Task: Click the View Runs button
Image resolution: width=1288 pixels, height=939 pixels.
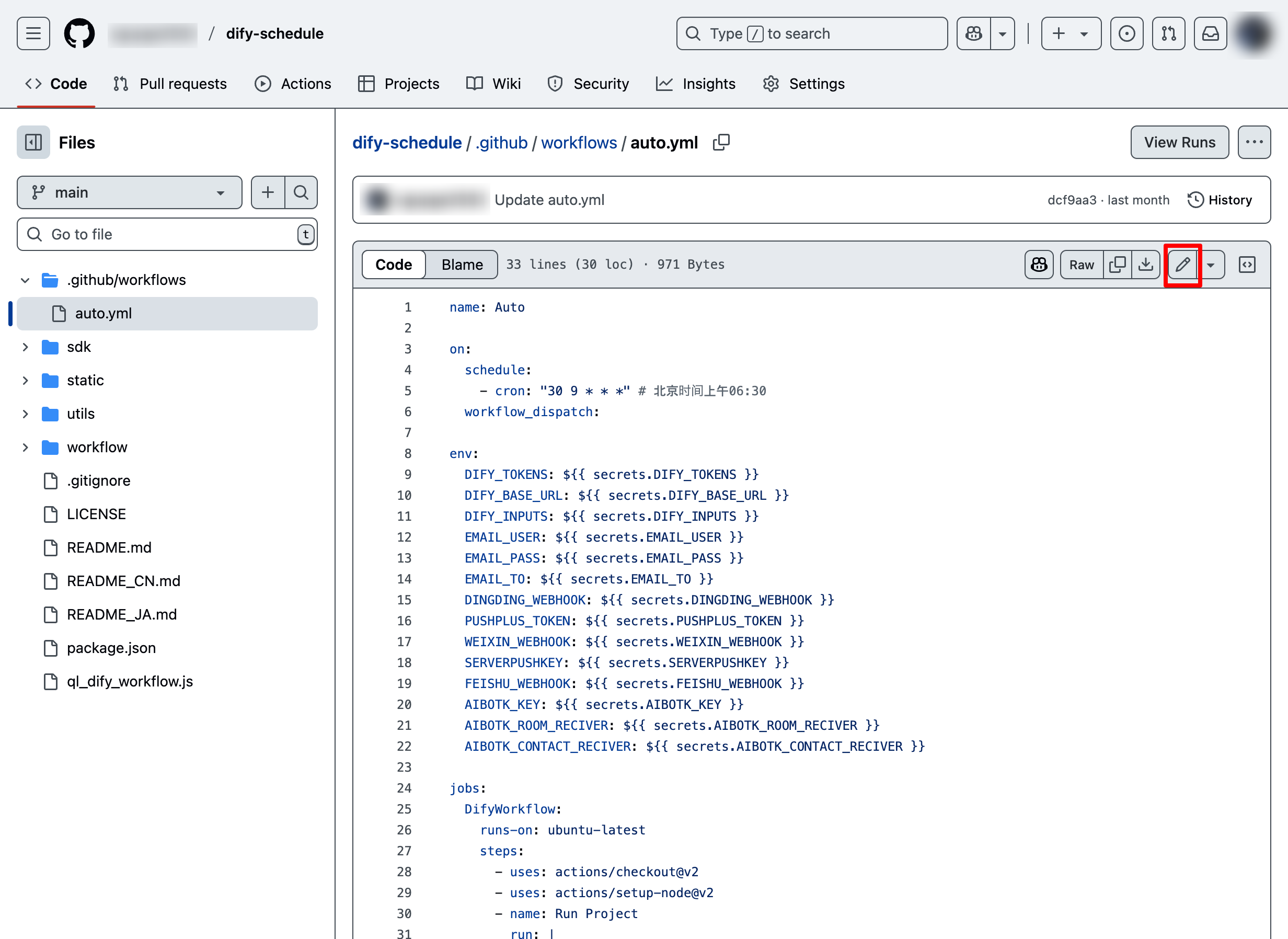Action: coord(1179,142)
